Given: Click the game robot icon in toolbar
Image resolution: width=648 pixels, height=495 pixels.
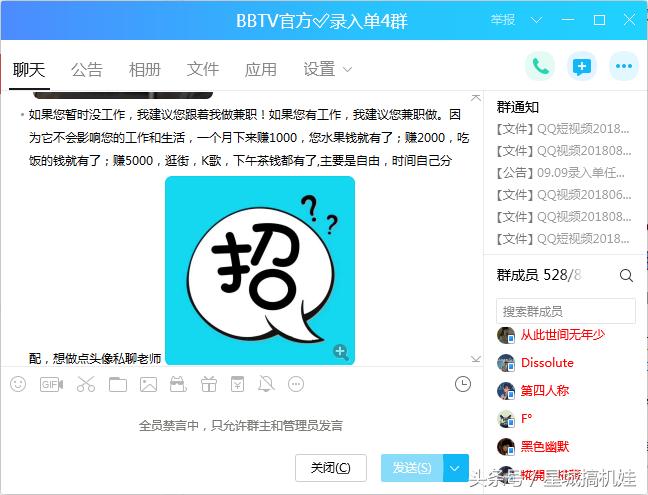Looking at the screenshot, I should [179, 384].
